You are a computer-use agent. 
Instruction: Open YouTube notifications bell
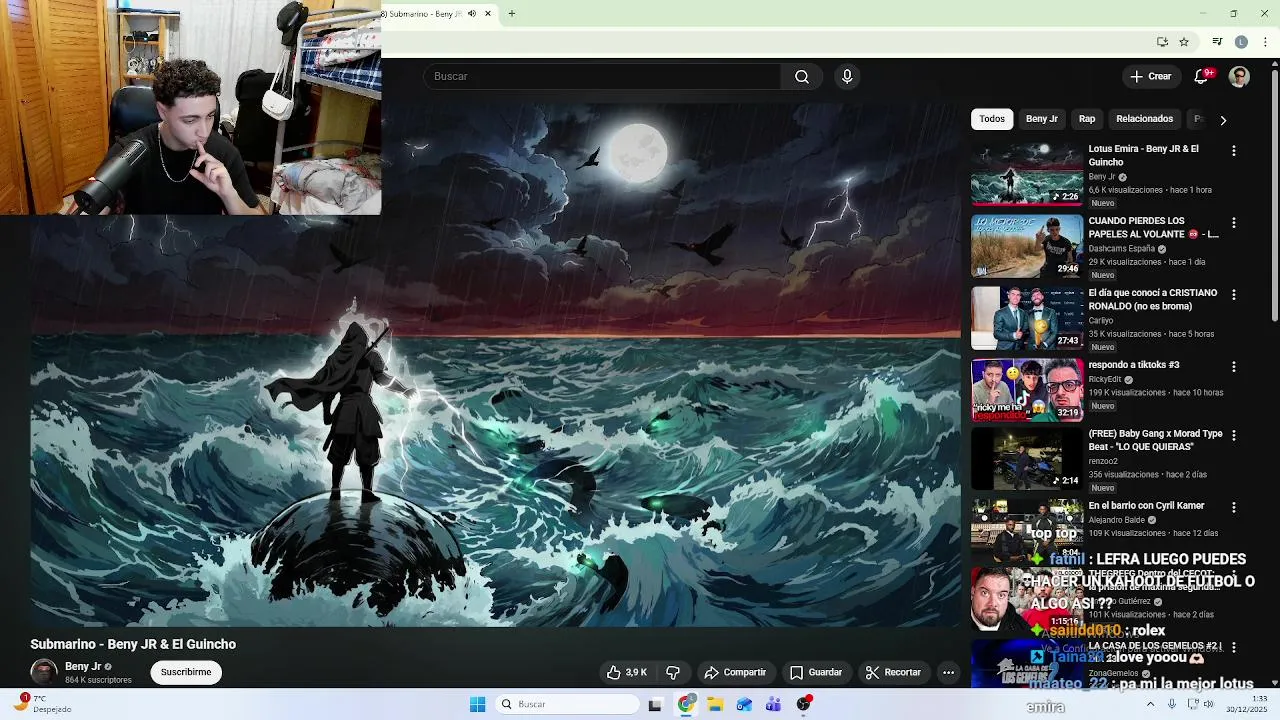coord(1202,76)
